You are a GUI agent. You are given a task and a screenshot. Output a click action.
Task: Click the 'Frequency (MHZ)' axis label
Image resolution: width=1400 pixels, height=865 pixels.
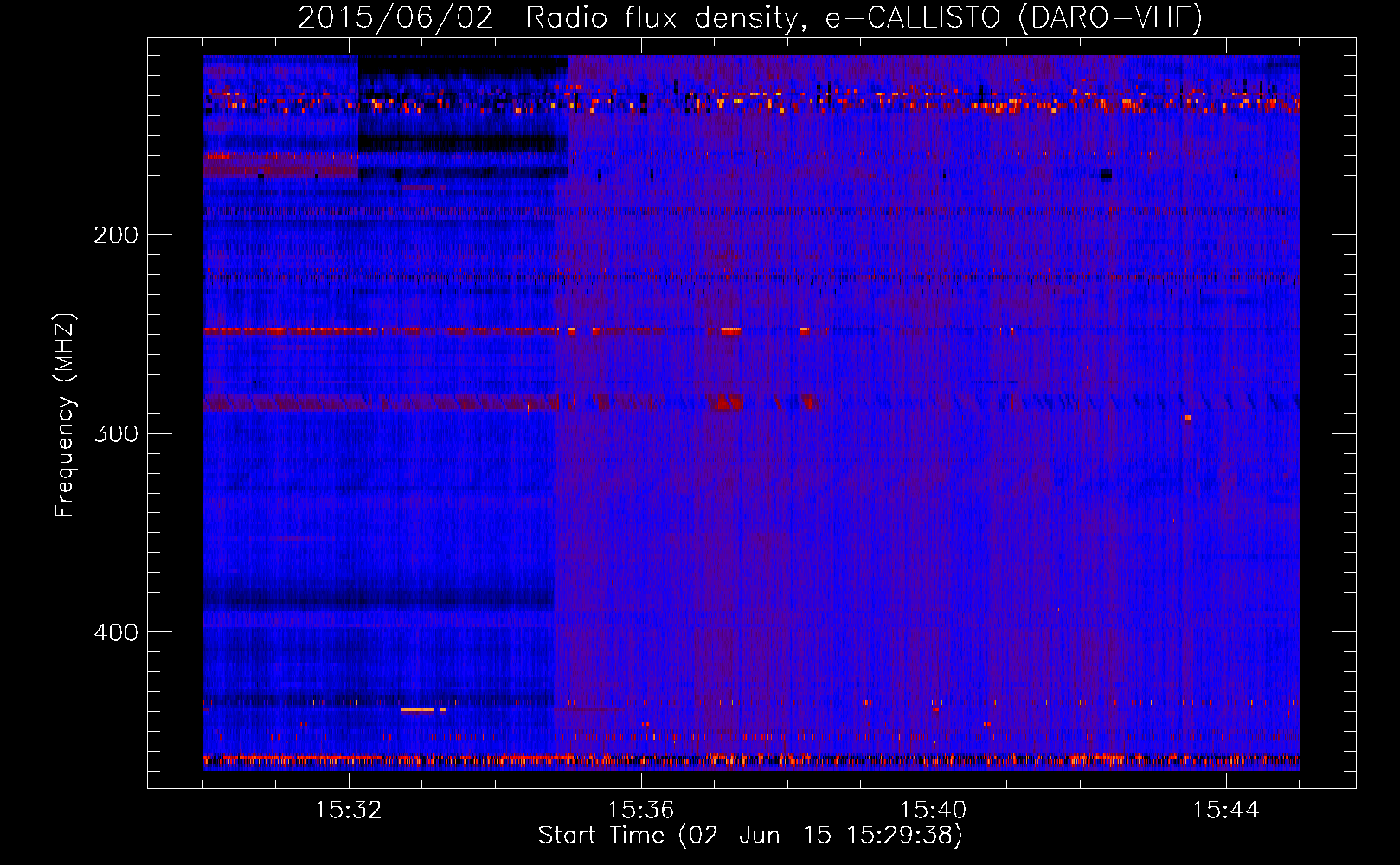coord(65,415)
